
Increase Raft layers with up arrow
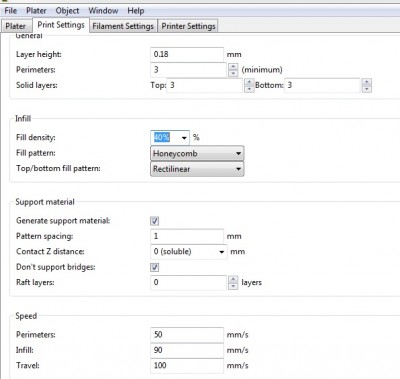233,279
